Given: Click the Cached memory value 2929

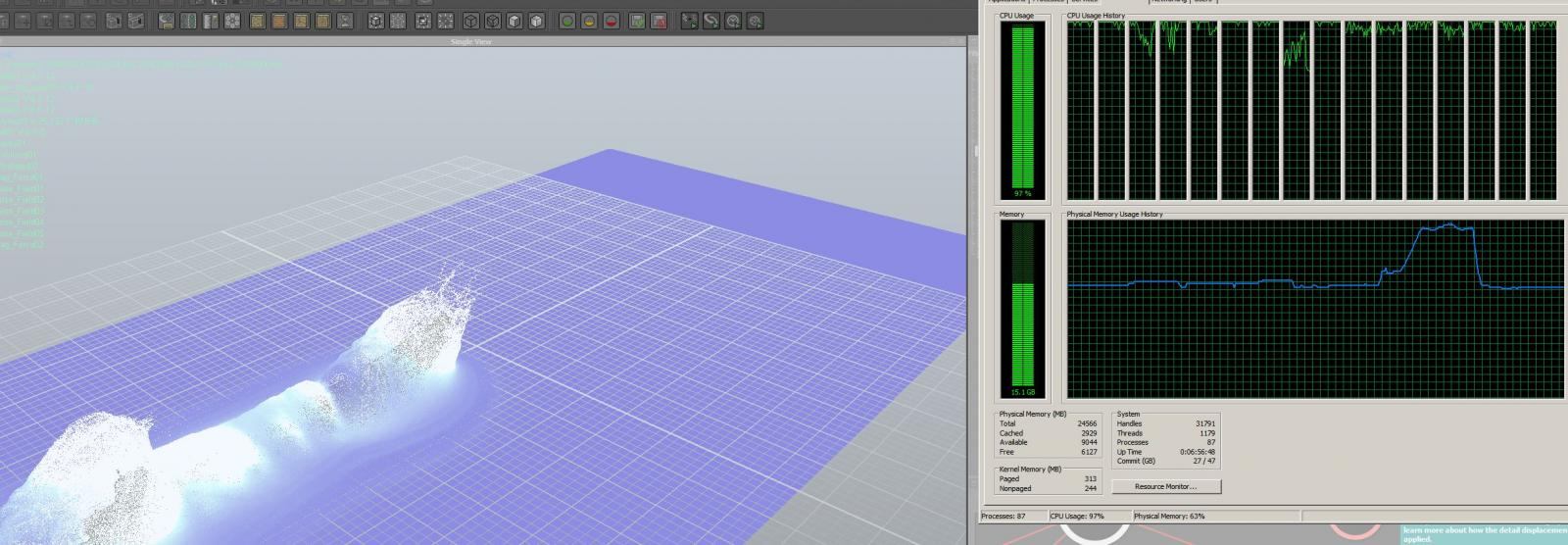Looking at the screenshot, I should (1088, 433).
